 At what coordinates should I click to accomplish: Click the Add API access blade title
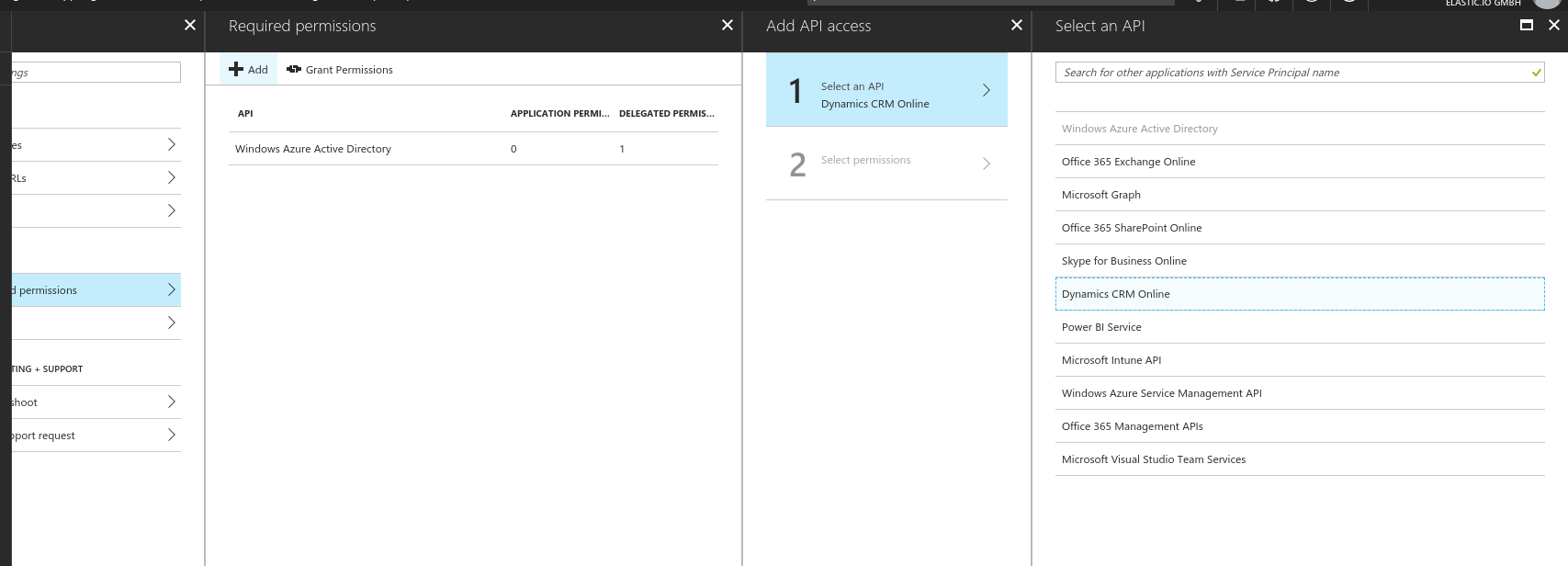[818, 26]
